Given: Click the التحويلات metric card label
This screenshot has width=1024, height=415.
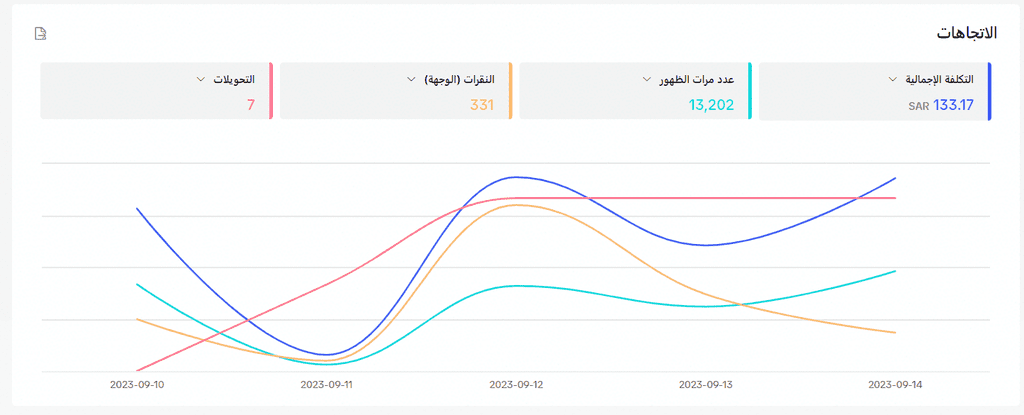Looking at the screenshot, I should 232,78.
